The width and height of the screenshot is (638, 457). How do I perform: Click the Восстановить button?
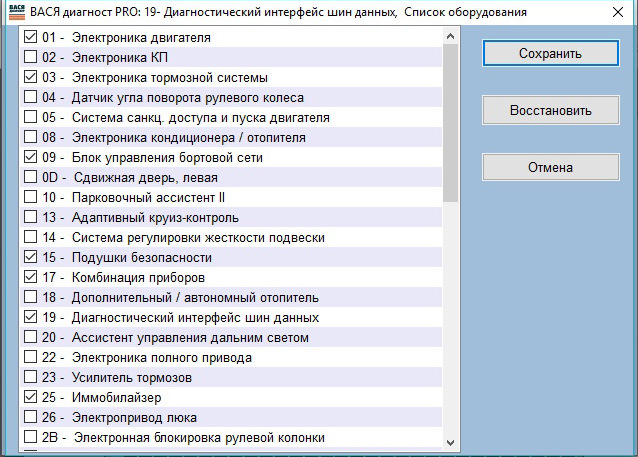(551, 110)
